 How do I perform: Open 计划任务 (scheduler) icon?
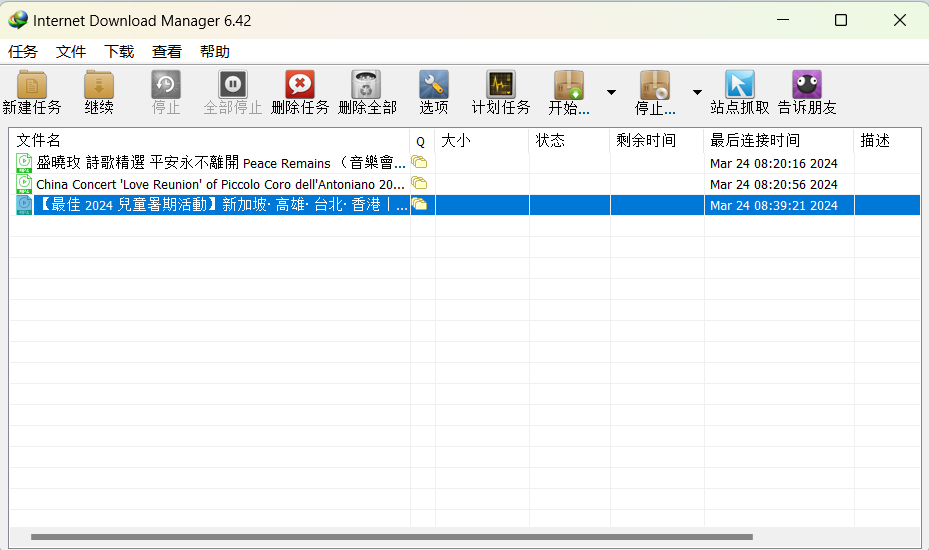(501, 85)
